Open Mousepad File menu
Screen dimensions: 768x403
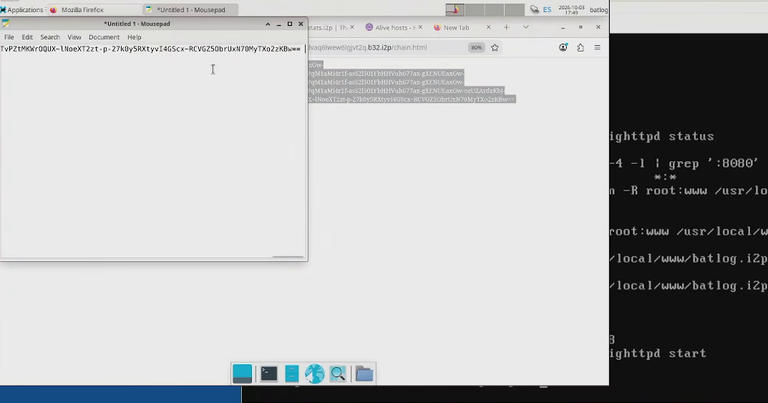[x=9, y=37]
